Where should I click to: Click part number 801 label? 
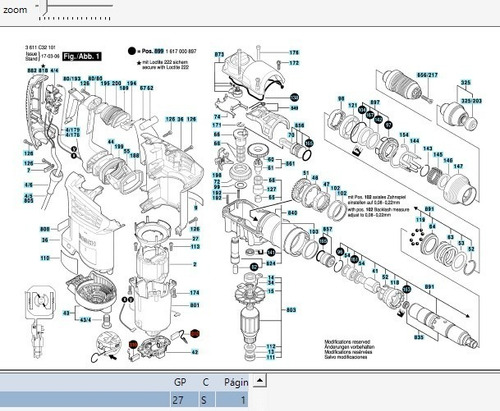pyautogui.click(x=195, y=305)
